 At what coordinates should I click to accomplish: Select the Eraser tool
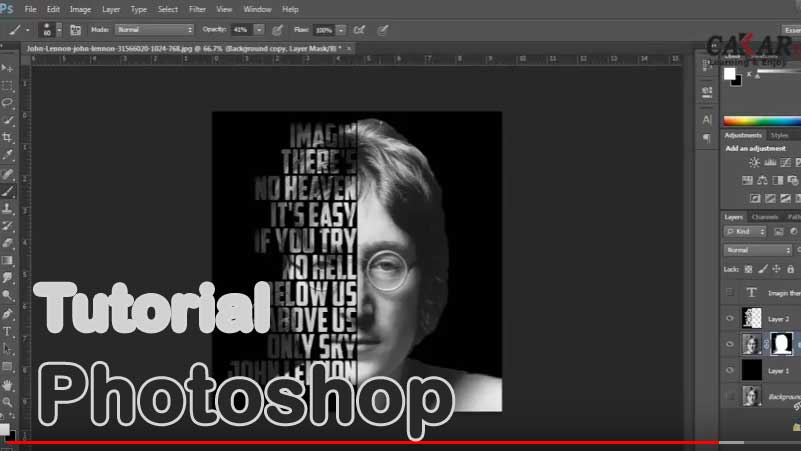[7, 243]
